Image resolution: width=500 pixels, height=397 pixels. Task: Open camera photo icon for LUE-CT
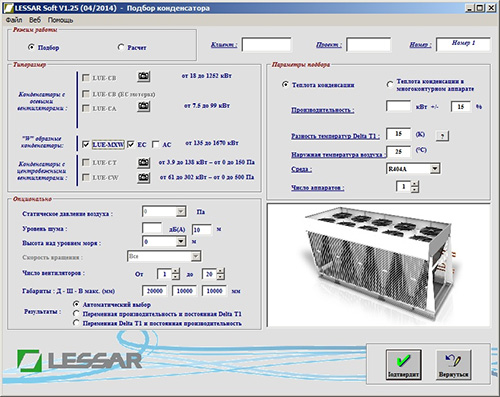coord(144,163)
